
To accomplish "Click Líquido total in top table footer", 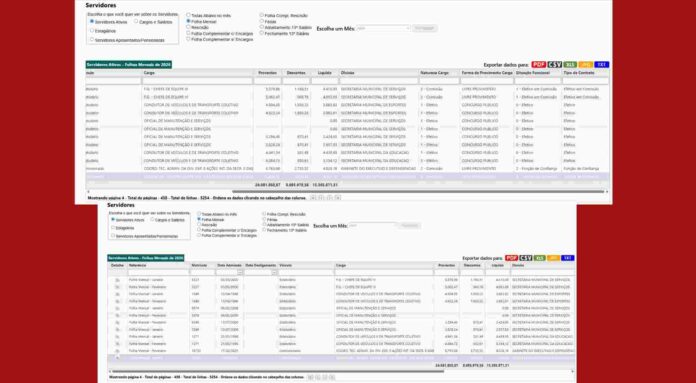I will pos(325,184).
